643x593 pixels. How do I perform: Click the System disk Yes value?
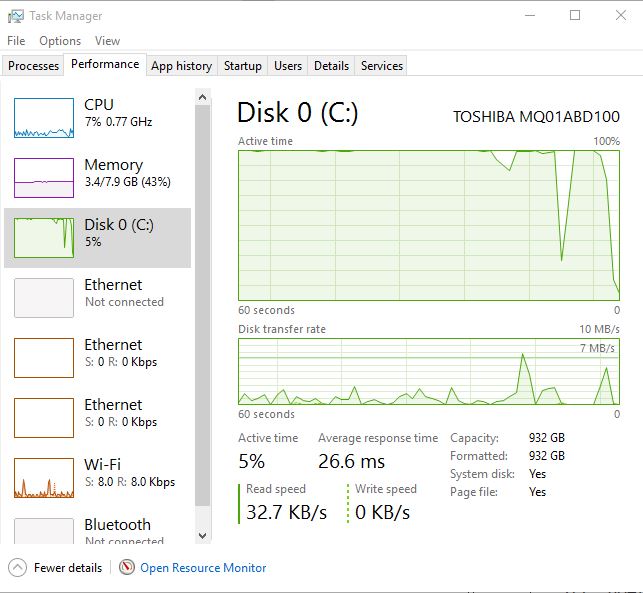pos(537,474)
